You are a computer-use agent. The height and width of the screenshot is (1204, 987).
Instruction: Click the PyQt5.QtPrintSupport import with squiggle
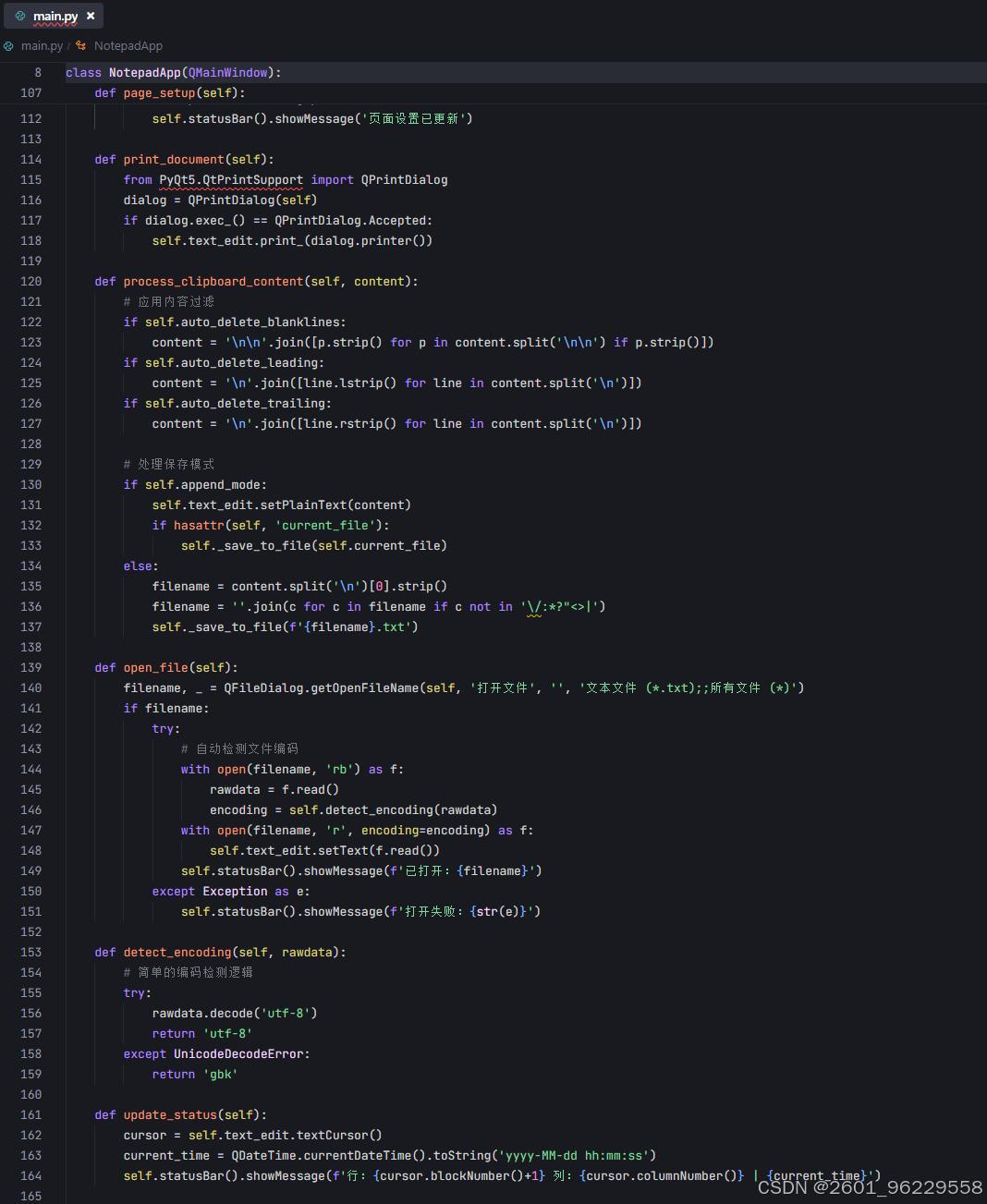(x=231, y=180)
